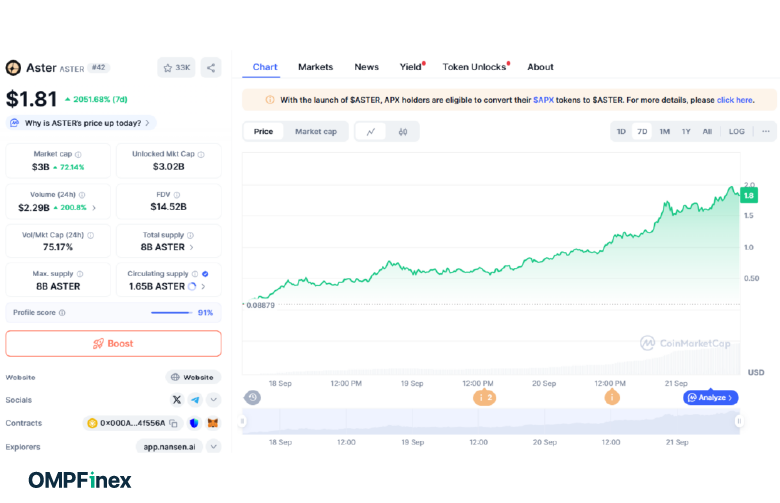Open the About tab

540,67
